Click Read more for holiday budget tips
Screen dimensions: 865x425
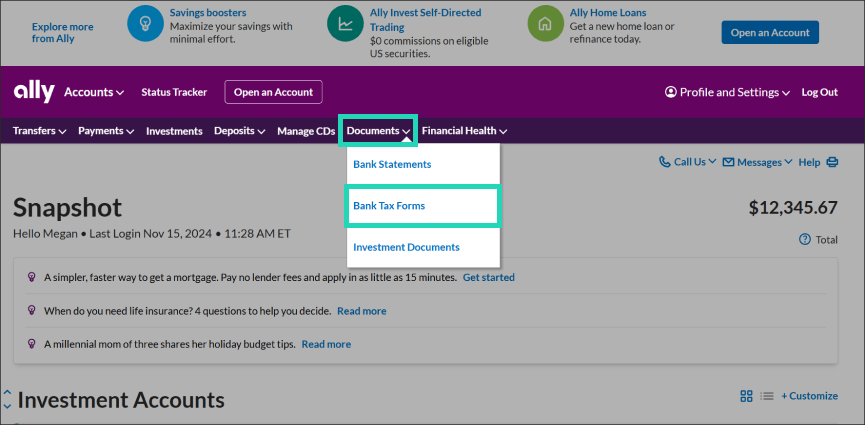326,344
